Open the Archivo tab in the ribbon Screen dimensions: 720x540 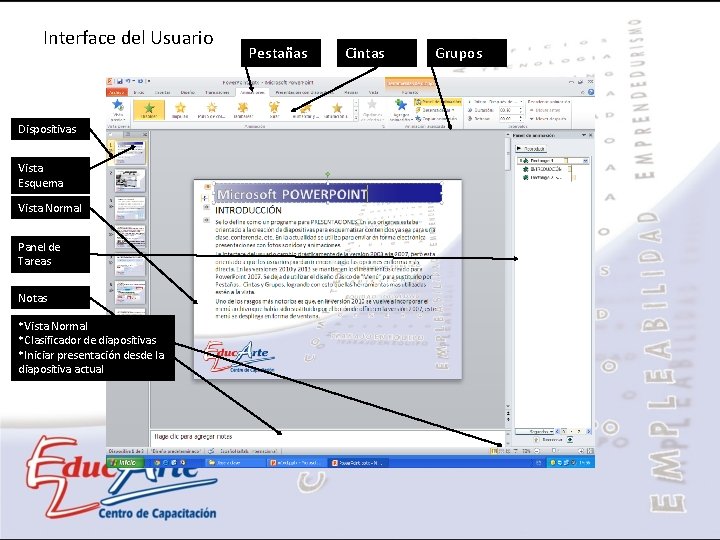coord(116,92)
